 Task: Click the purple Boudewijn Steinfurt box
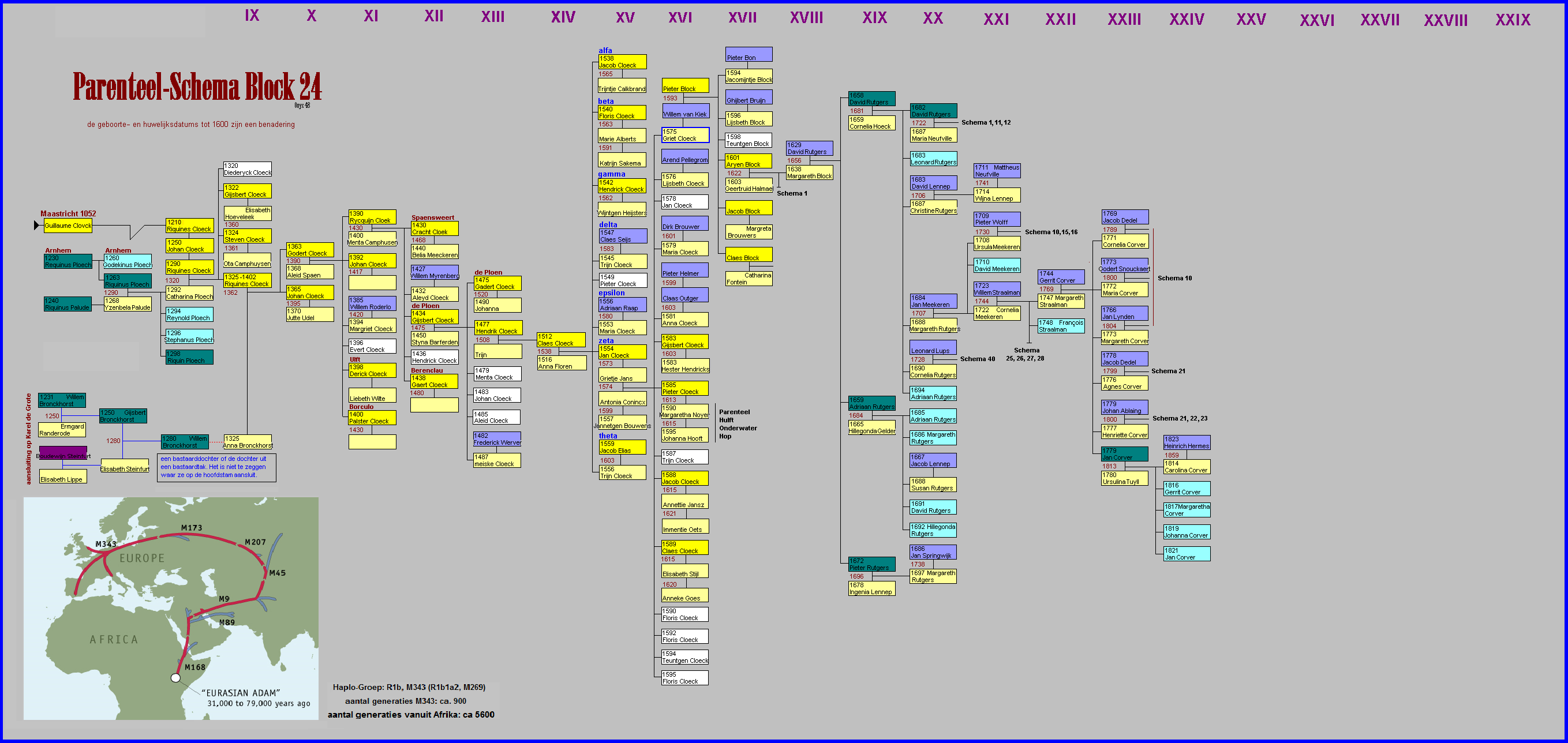pyautogui.click(x=63, y=453)
